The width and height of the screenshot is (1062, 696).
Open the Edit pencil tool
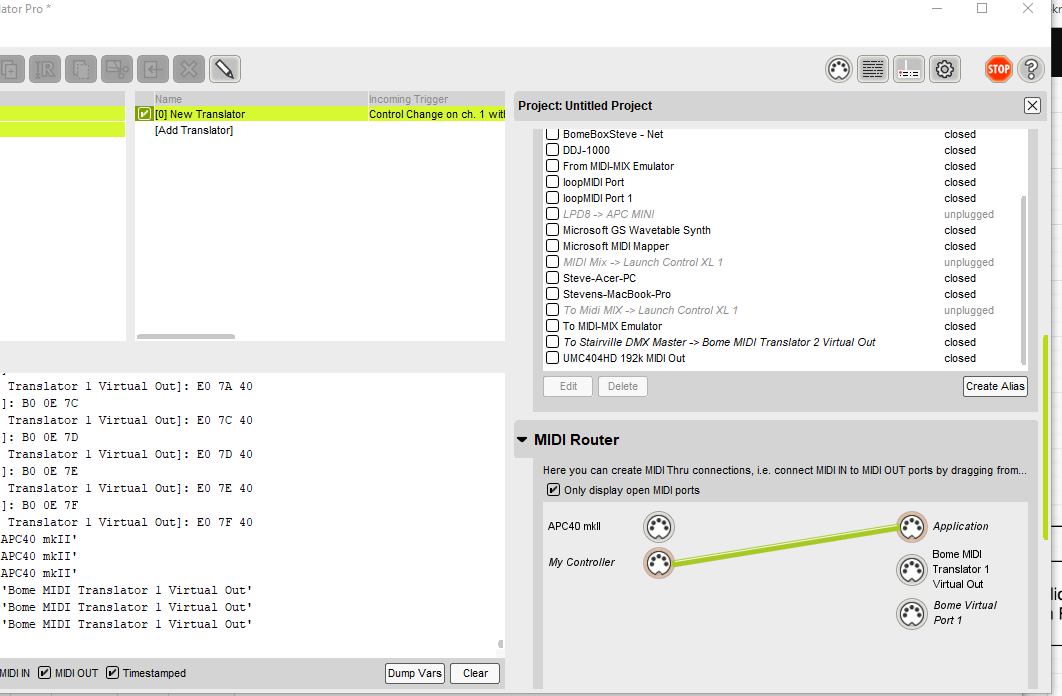pyautogui.click(x=225, y=69)
